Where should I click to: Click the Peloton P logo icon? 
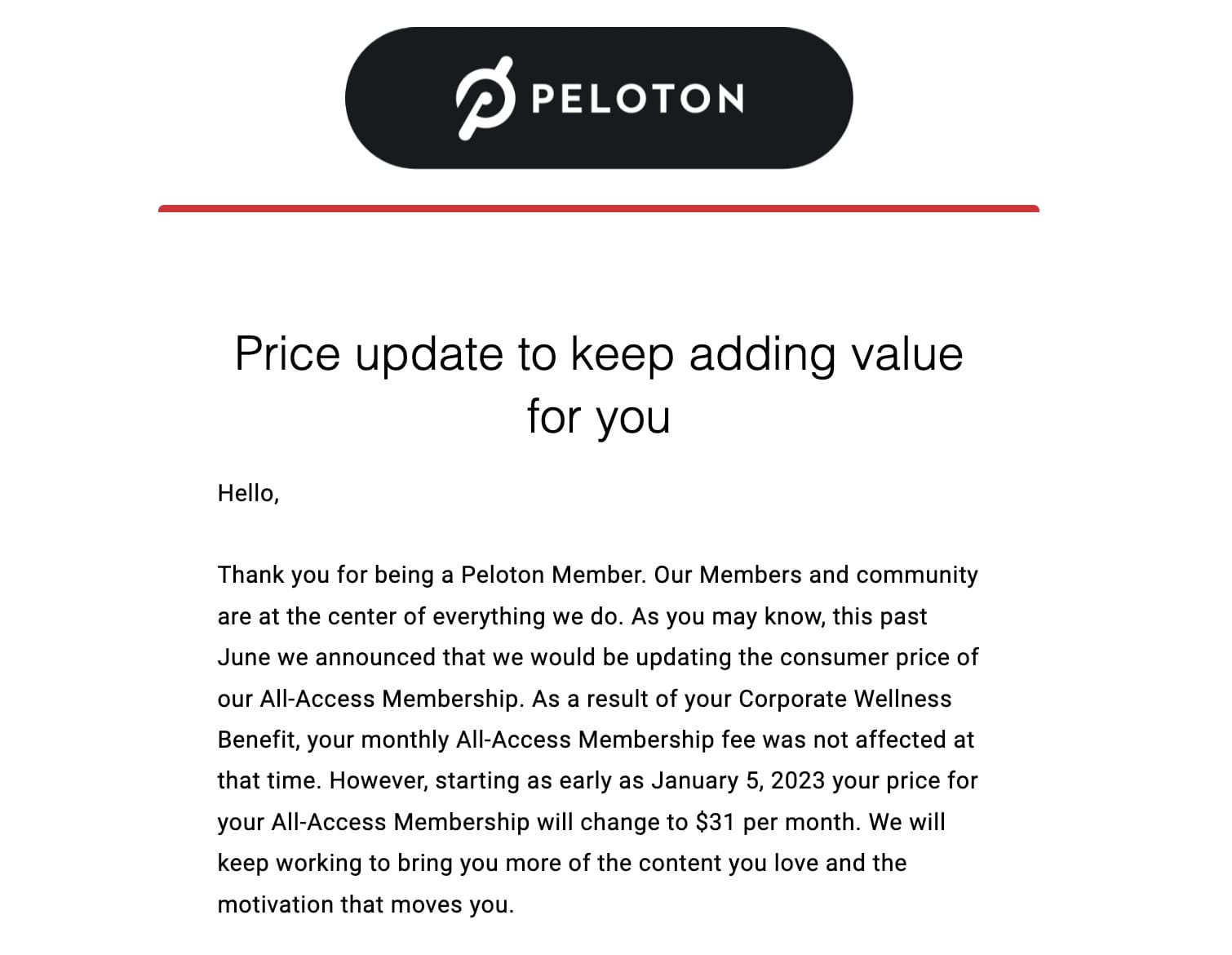[485, 98]
